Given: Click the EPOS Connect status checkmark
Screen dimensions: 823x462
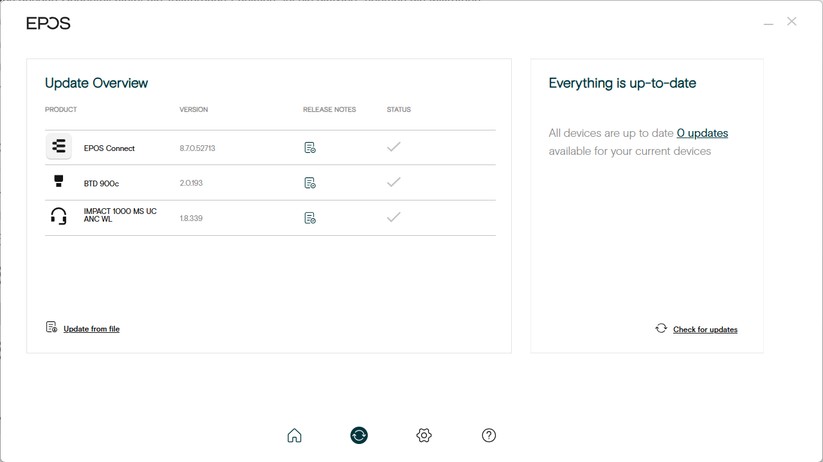Looking at the screenshot, I should [x=394, y=146].
